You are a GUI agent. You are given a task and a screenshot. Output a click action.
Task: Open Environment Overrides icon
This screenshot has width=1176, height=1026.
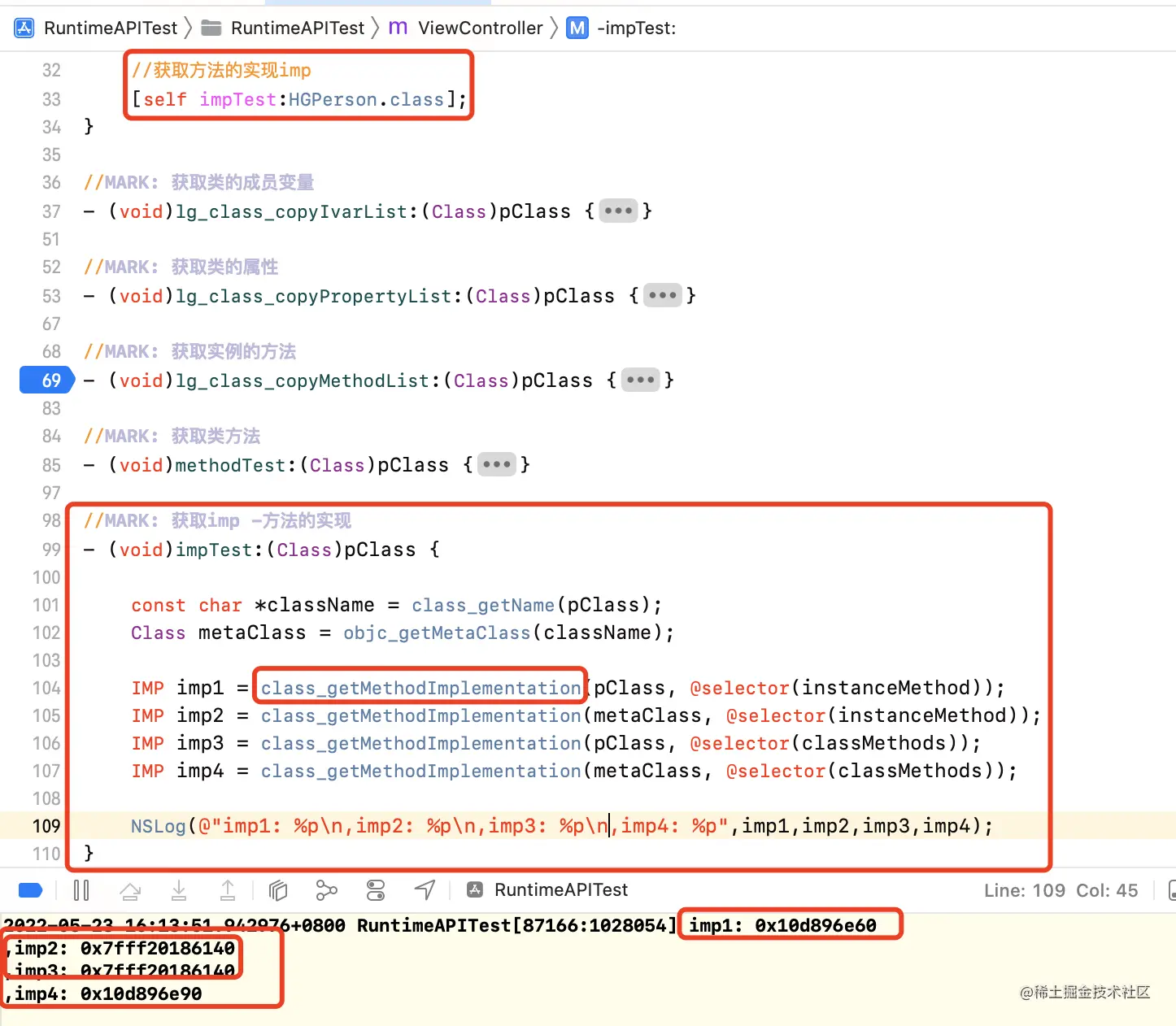click(376, 890)
